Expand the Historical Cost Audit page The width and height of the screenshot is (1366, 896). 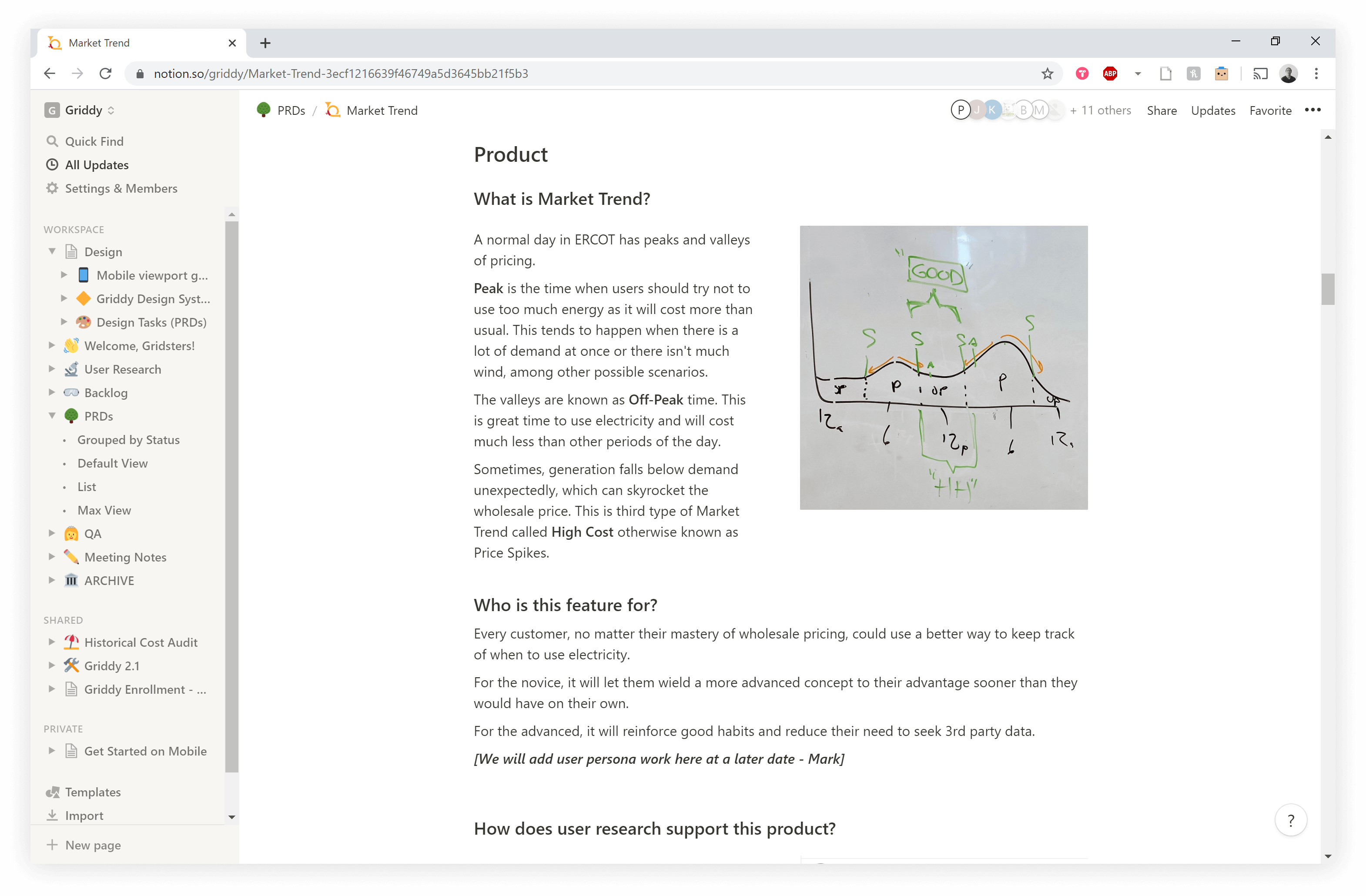[x=52, y=642]
